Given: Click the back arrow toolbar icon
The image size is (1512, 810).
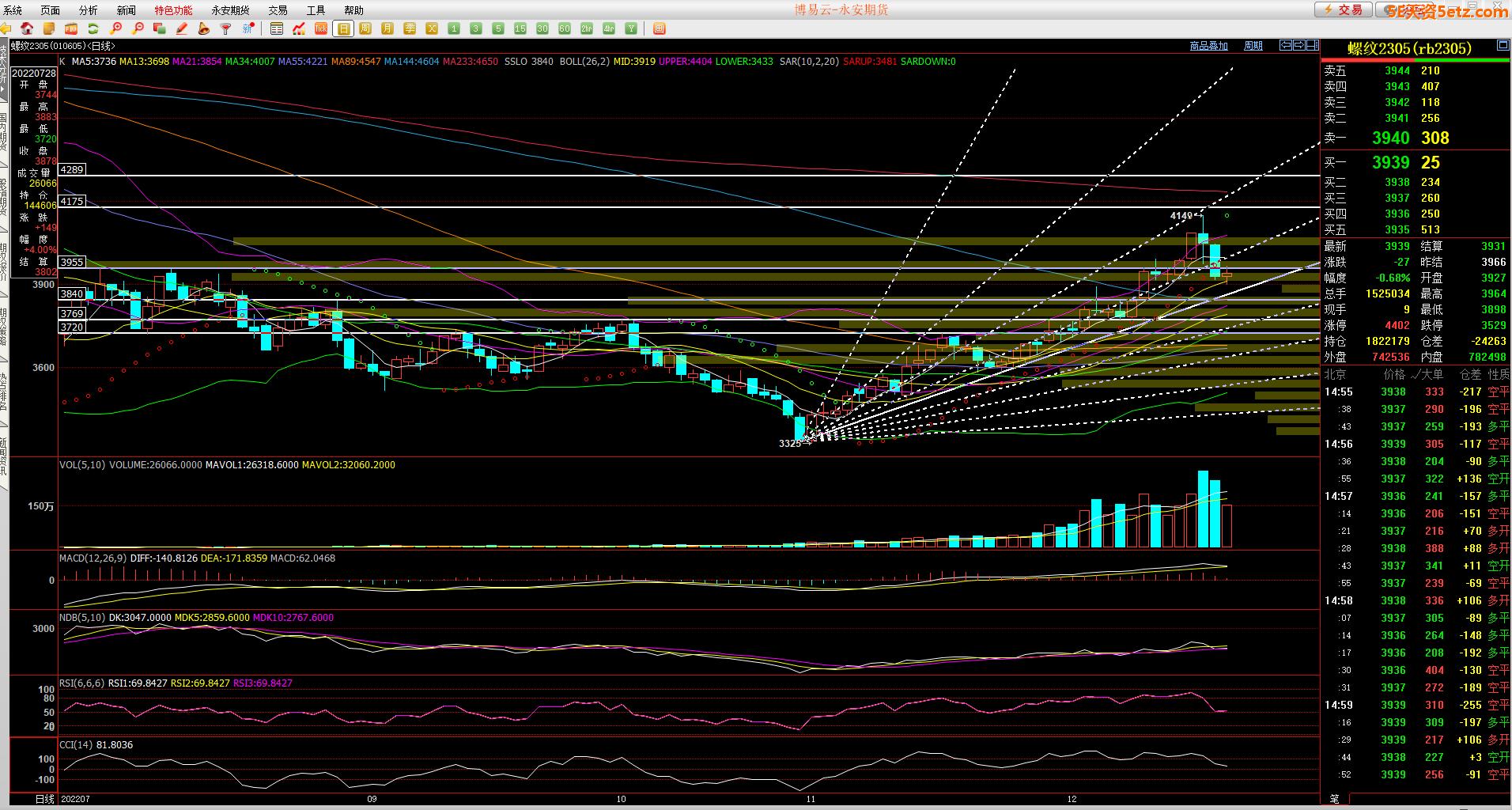Looking at the screenshot, I should pos(6,28).
